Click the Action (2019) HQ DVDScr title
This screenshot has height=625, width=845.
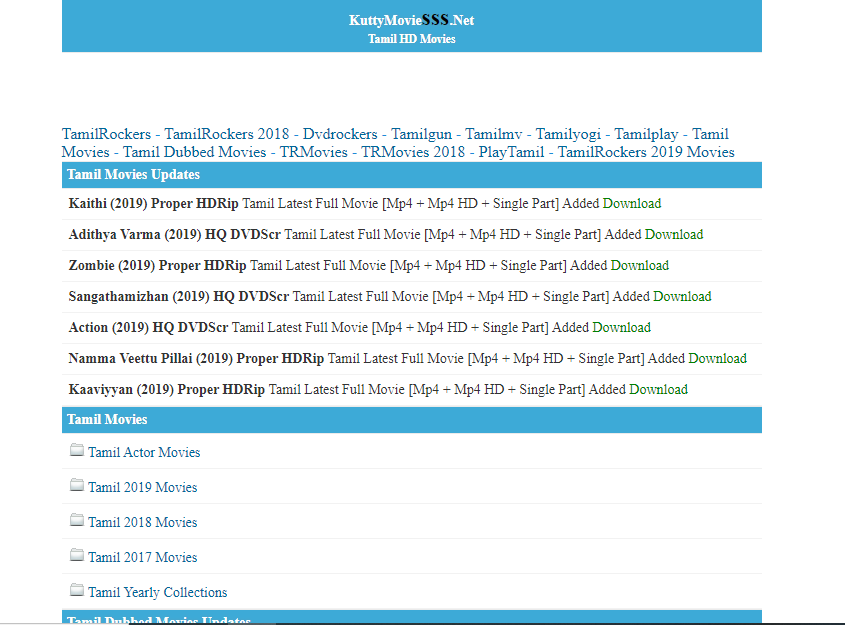(x=148, y=328)
